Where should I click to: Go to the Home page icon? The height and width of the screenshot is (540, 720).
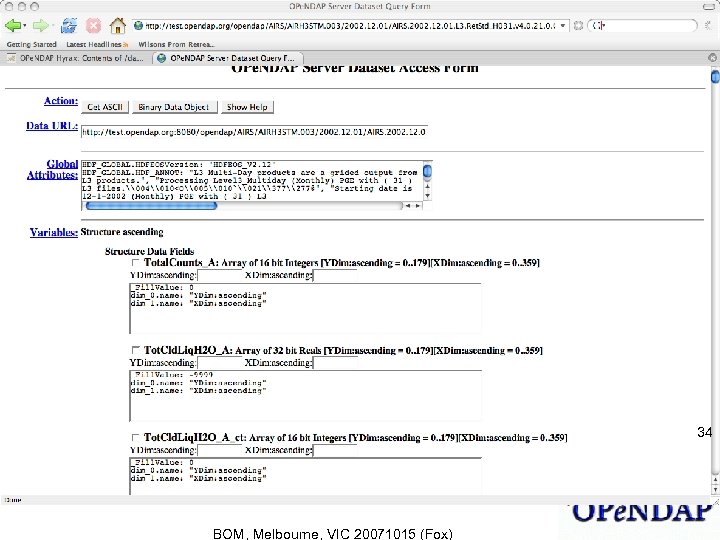[x=118, y=25]
